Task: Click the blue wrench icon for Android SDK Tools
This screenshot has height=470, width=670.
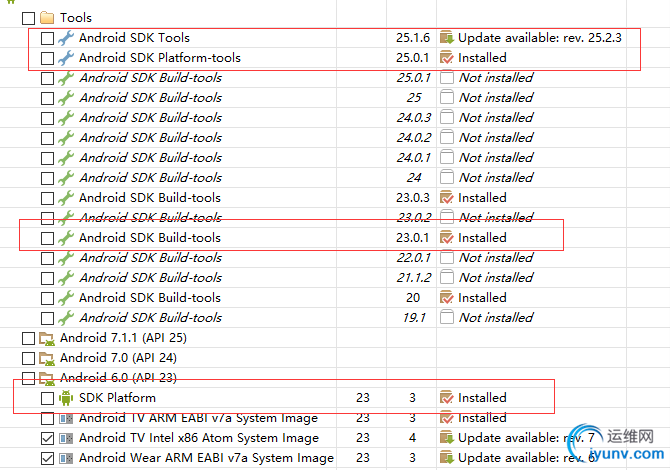Action: pyautogui.click(x=66, y=38)
